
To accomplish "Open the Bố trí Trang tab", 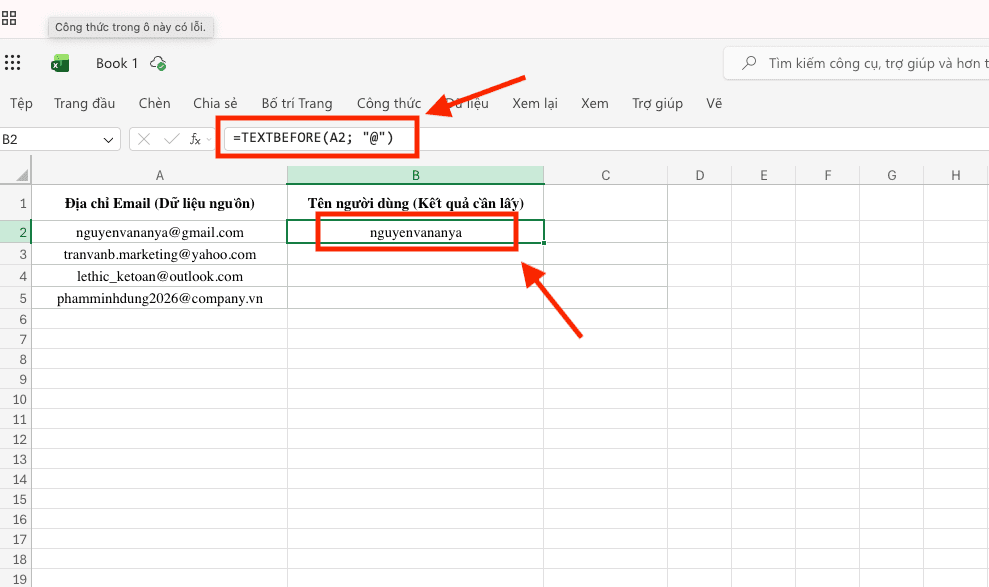I will click(x=297, y=103).
